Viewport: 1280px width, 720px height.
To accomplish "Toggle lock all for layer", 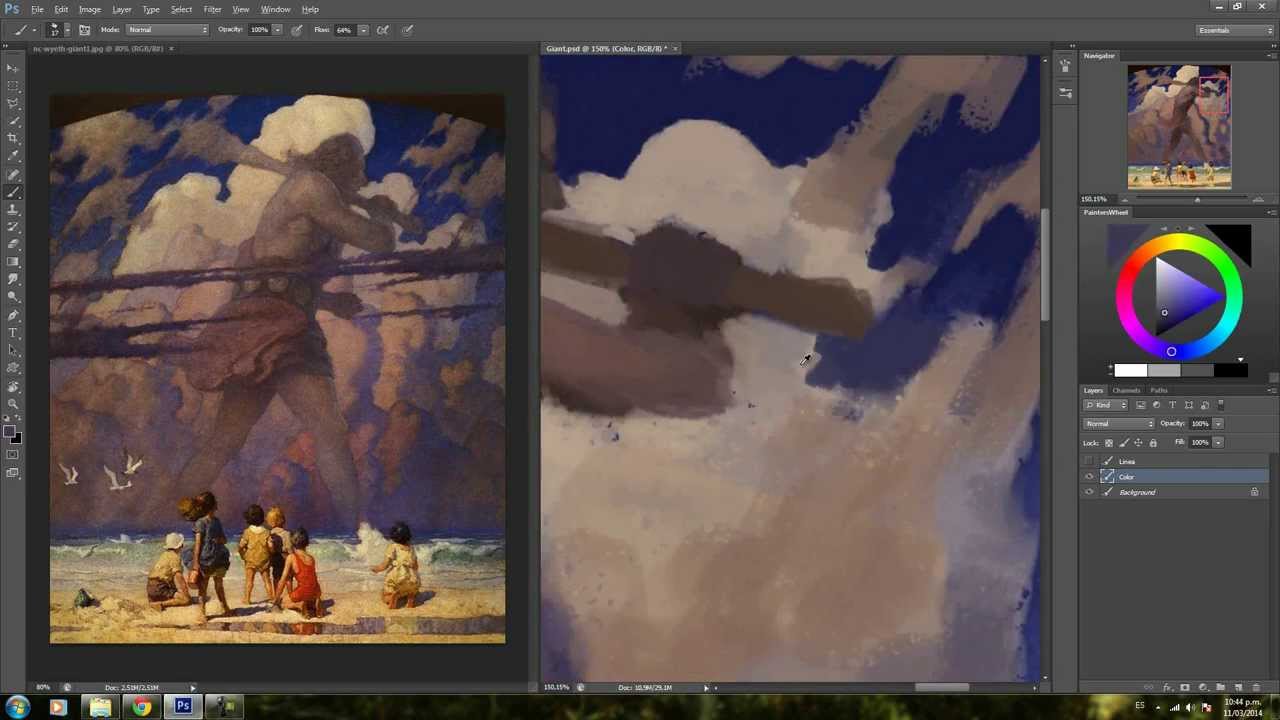I will pyautogui.click(x=1153, y=442).
